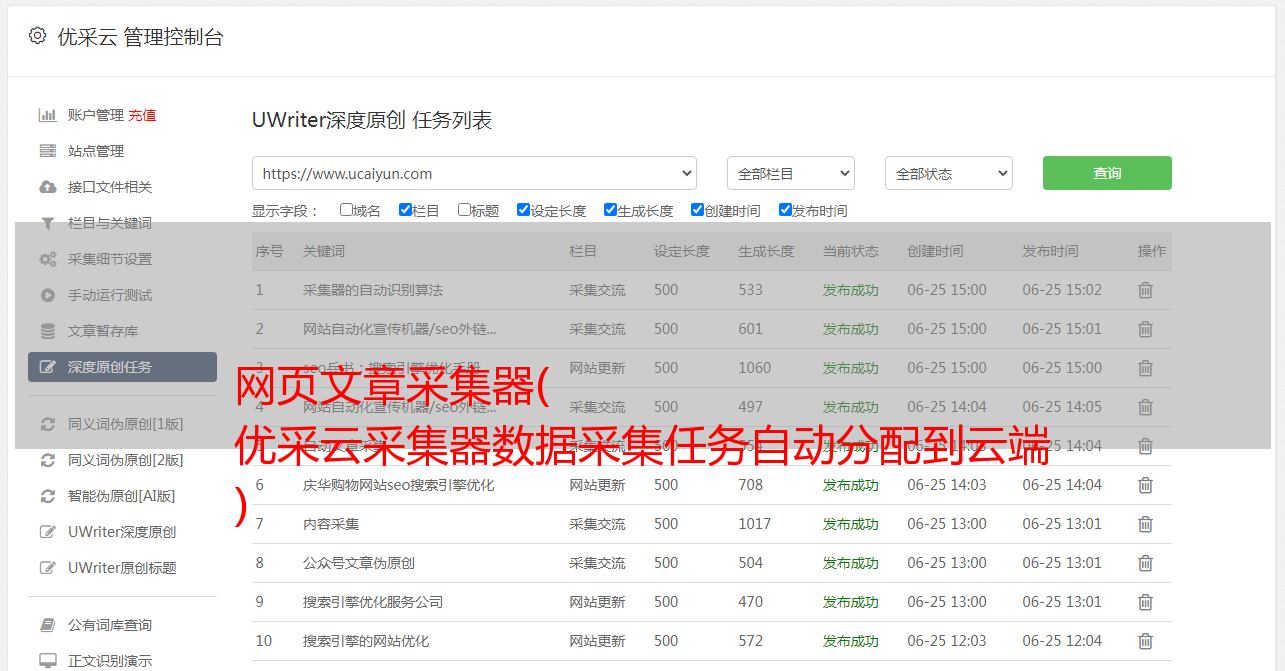This screenshot has width=1285, height=671.
Task: Click the gear icon beside 优采云 管理控制台
Action: coord(37,36)
